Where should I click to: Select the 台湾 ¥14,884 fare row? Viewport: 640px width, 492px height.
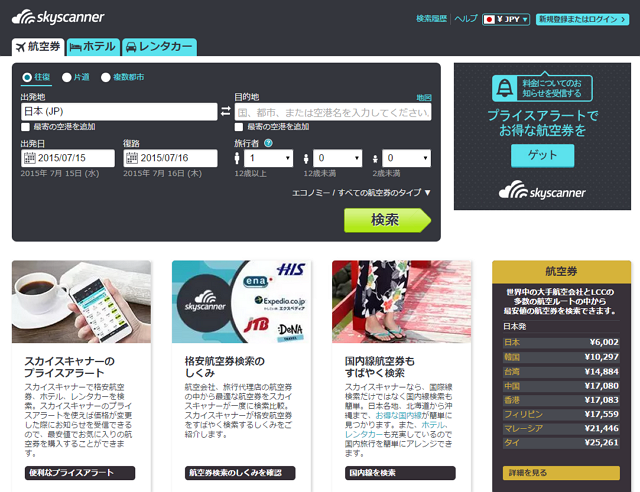561,372
